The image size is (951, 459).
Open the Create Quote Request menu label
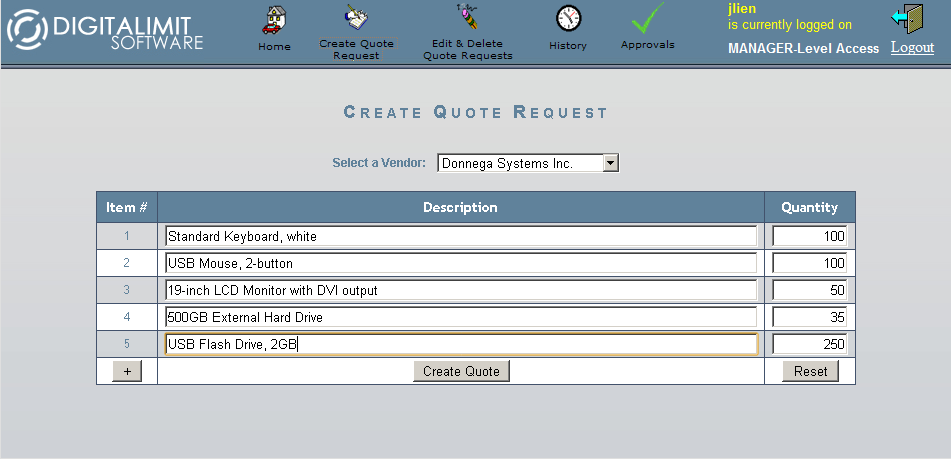[x=357, y=50]
